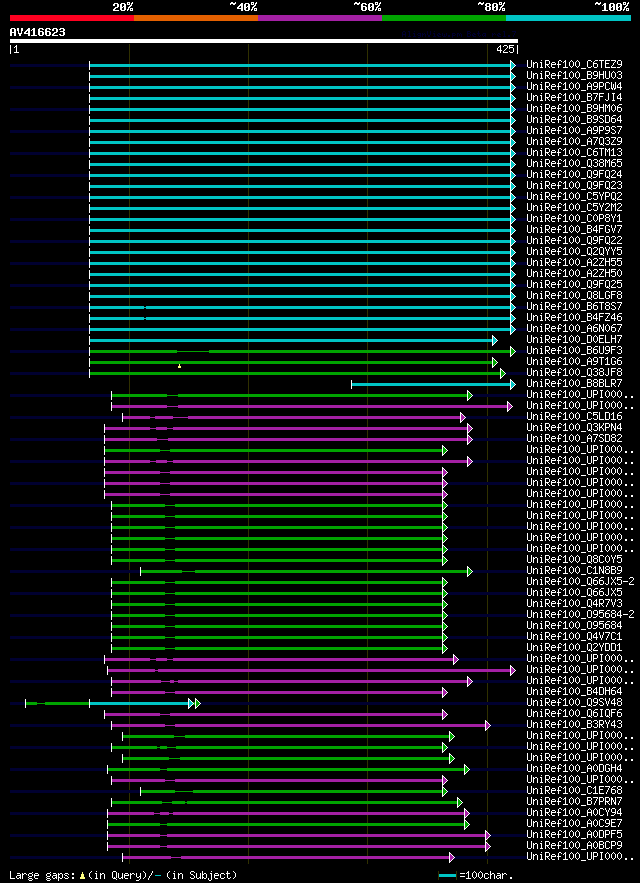The width and height of the screenshot is (640, 883).
Task: Click the red 20% identity legend swatch
Action: 72,18
